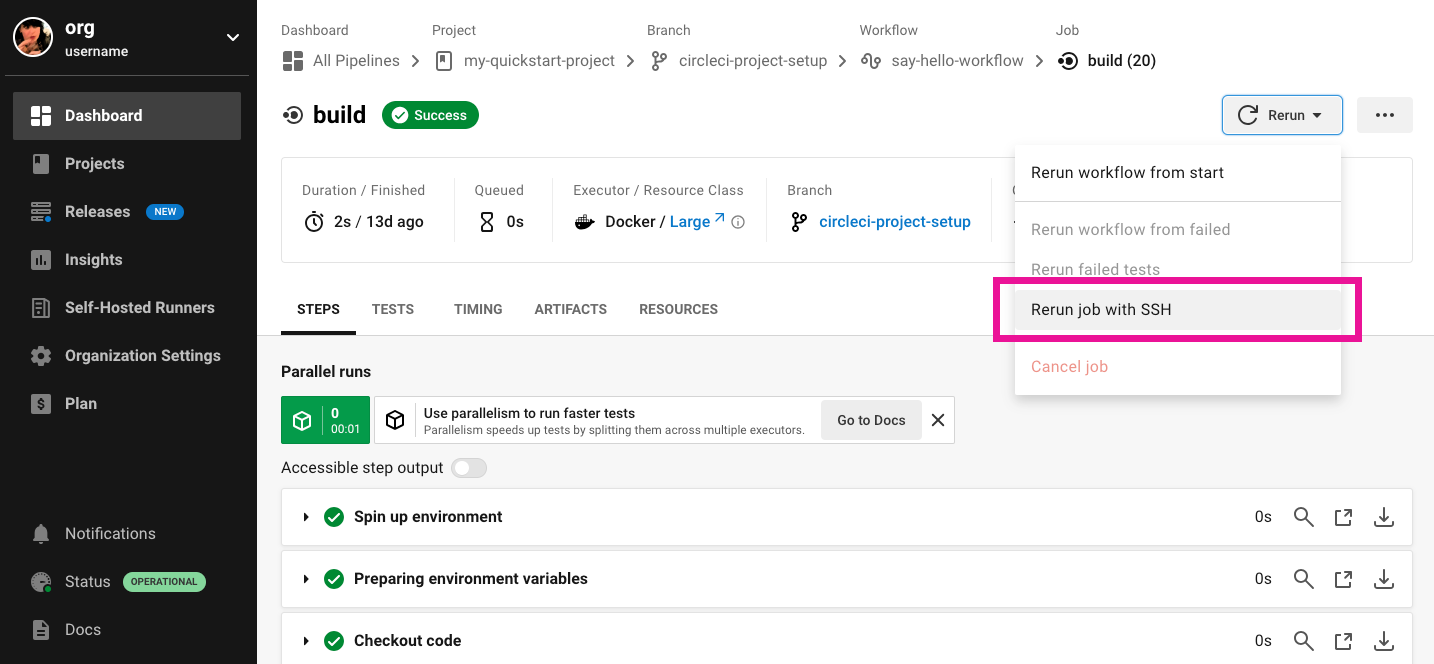Open circleci-project-setup branch link in details
The width and height of the screenshot is (1434, 664).
coord(895,222)
